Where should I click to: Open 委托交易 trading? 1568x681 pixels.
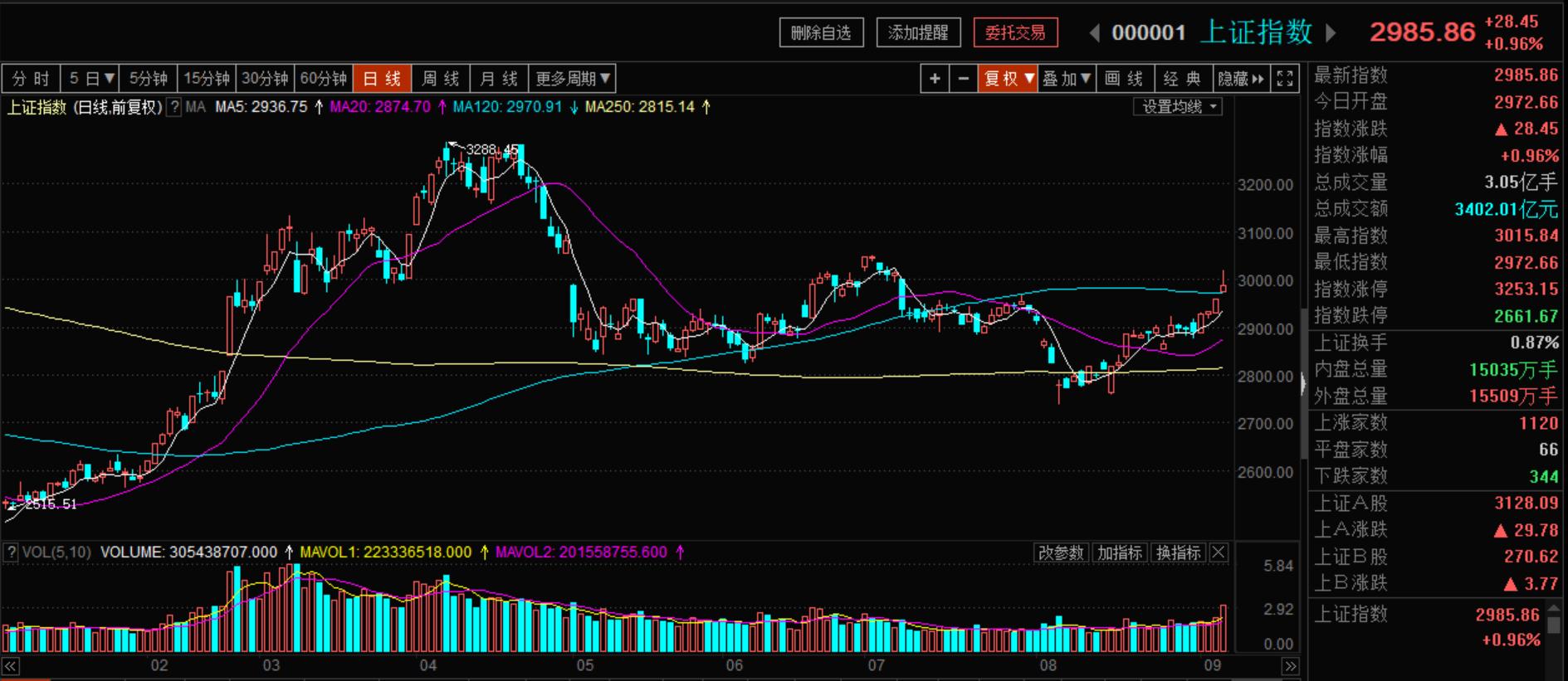[x=1015, y=33]
